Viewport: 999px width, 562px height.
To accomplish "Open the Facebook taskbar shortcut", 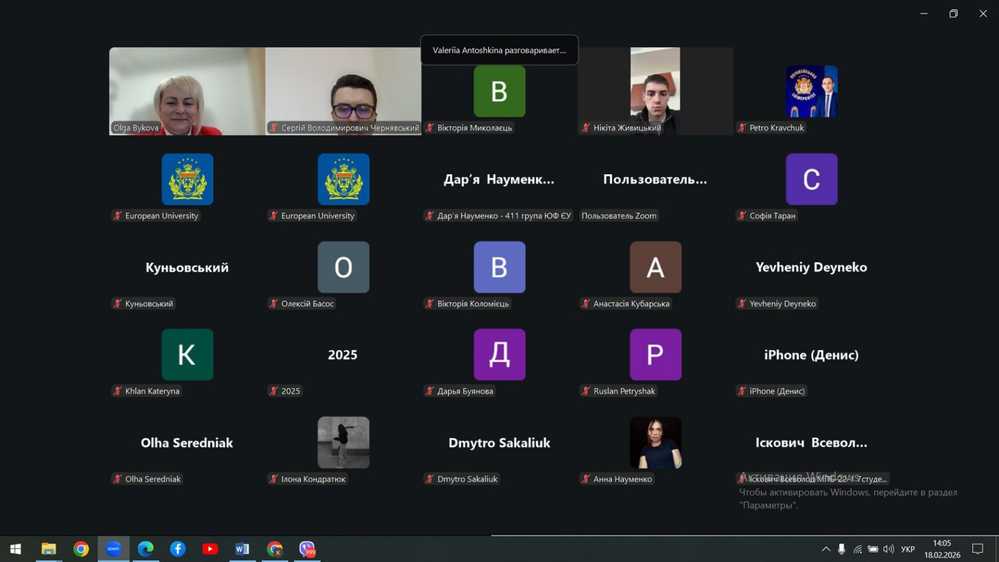I will 178,549.
